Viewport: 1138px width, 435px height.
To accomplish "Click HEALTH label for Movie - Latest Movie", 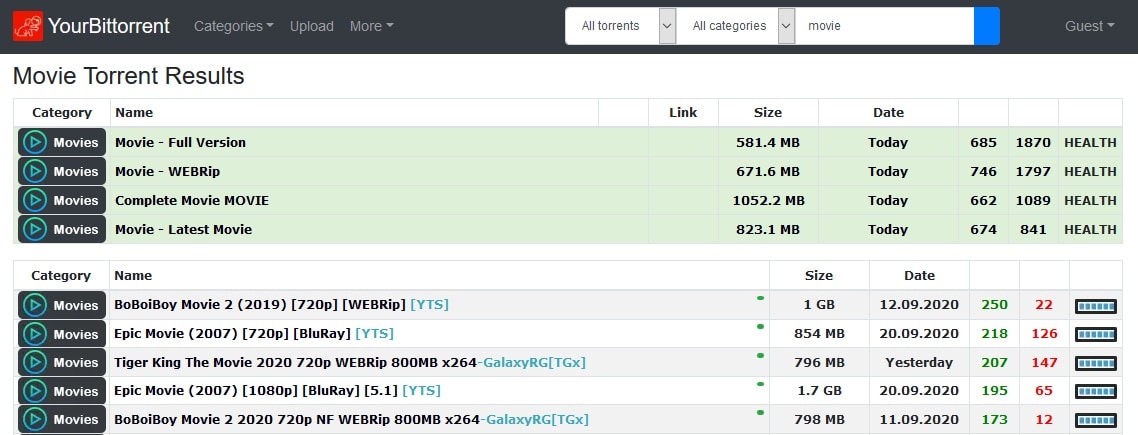I will (1090, 229).
